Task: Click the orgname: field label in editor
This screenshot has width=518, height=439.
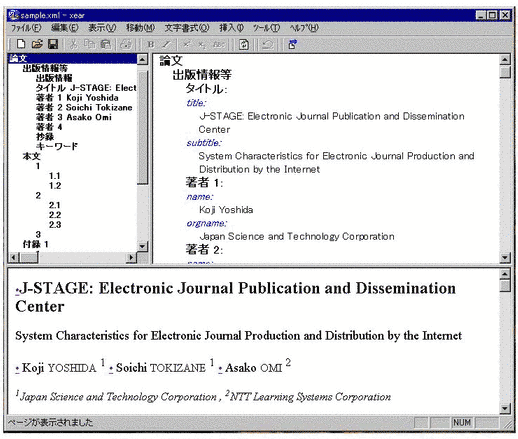Action: pos(207,223)
